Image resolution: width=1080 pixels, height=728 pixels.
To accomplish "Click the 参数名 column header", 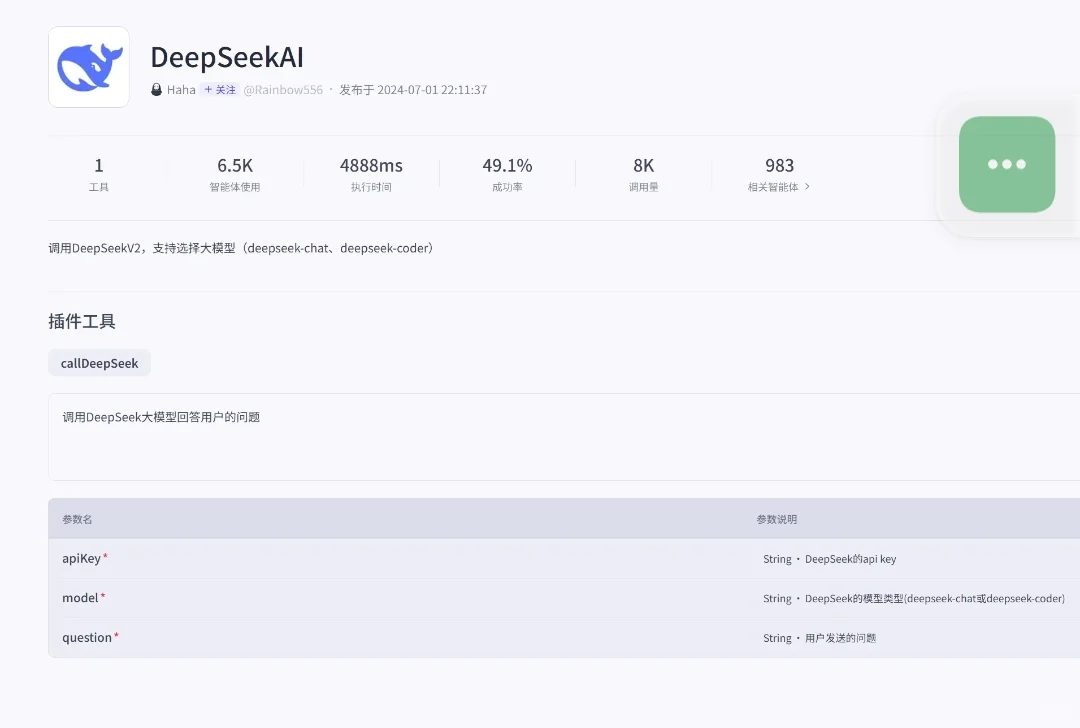I will (x=77, y=519).
